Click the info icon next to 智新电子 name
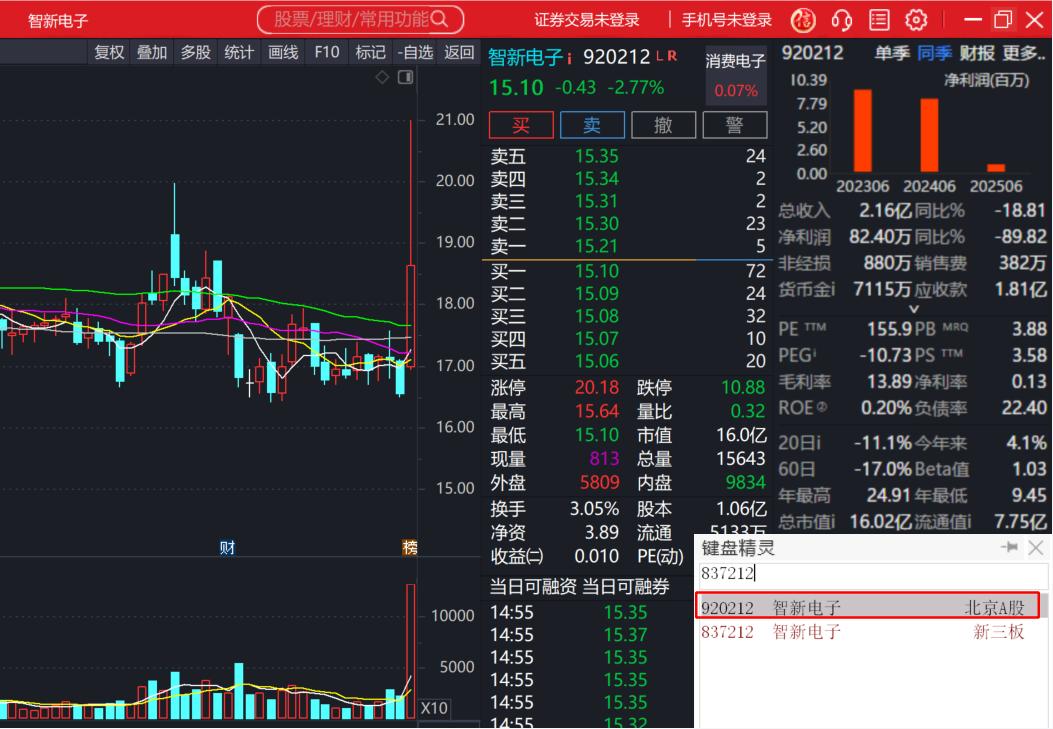The image size is (1053, 729). [569, 59]
